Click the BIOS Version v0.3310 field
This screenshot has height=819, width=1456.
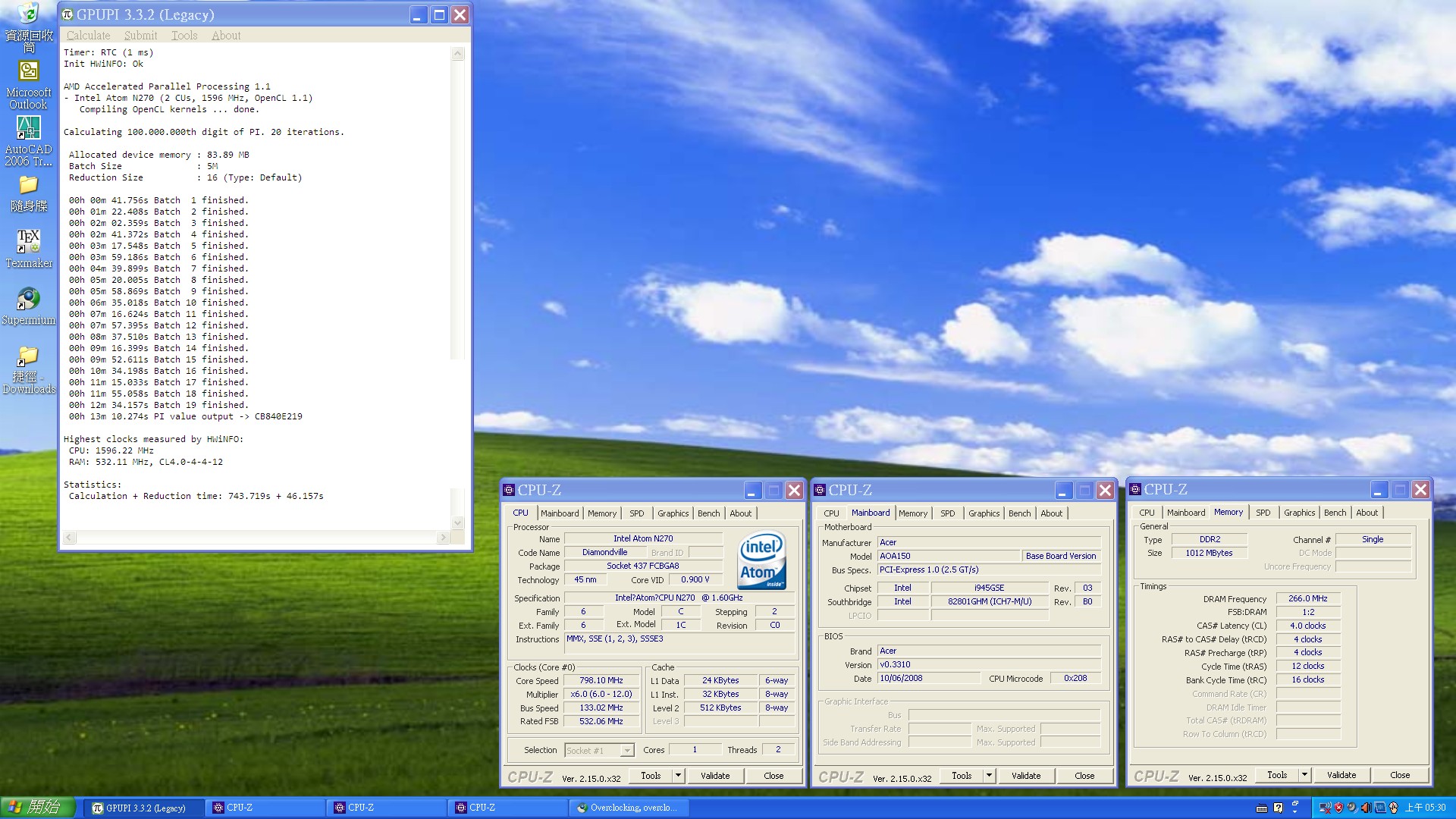989,664
